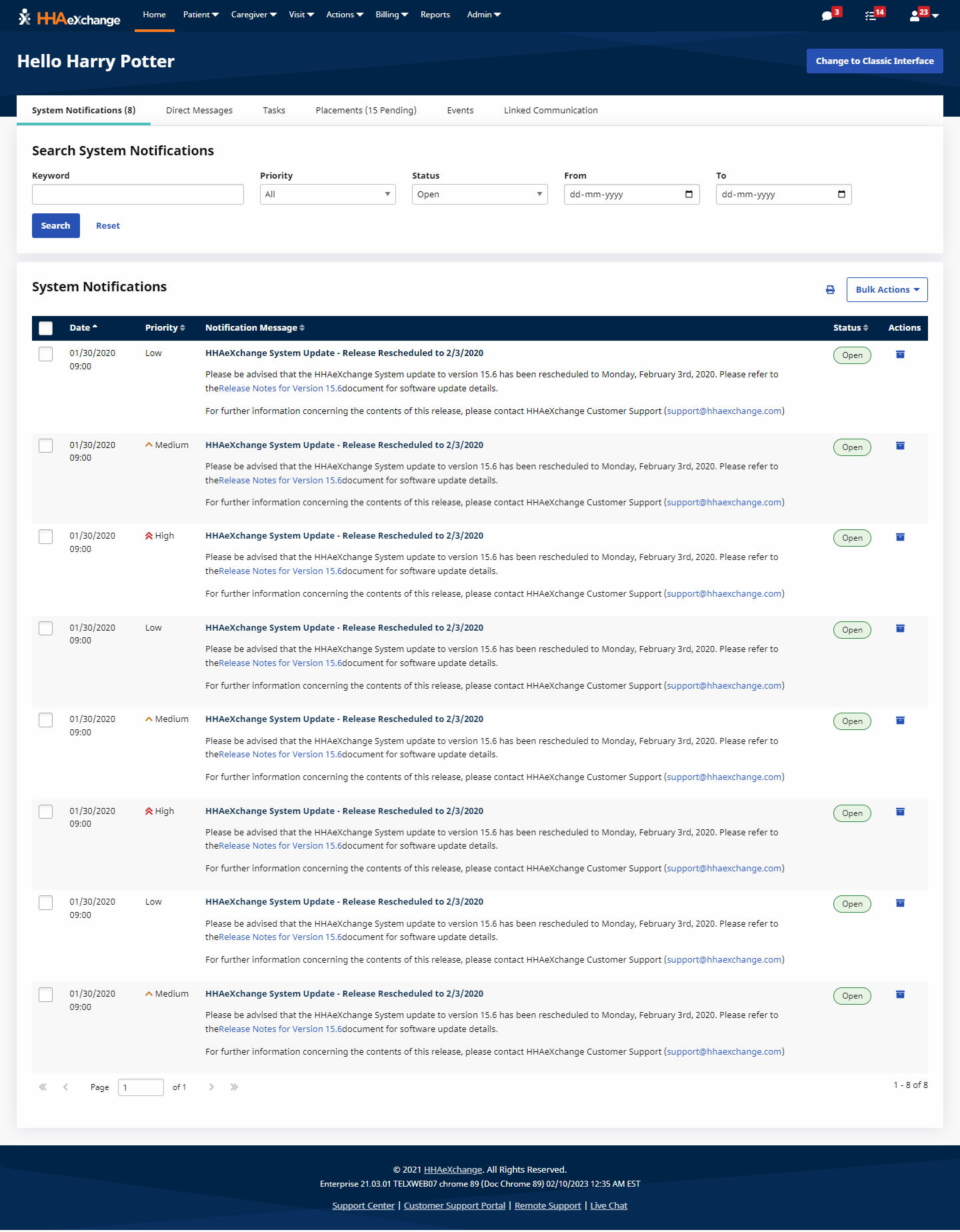The width and height of the screenshot is (960, 1232).
Task: Switch to the Direct Messages tab
Action: coord(199,111)
